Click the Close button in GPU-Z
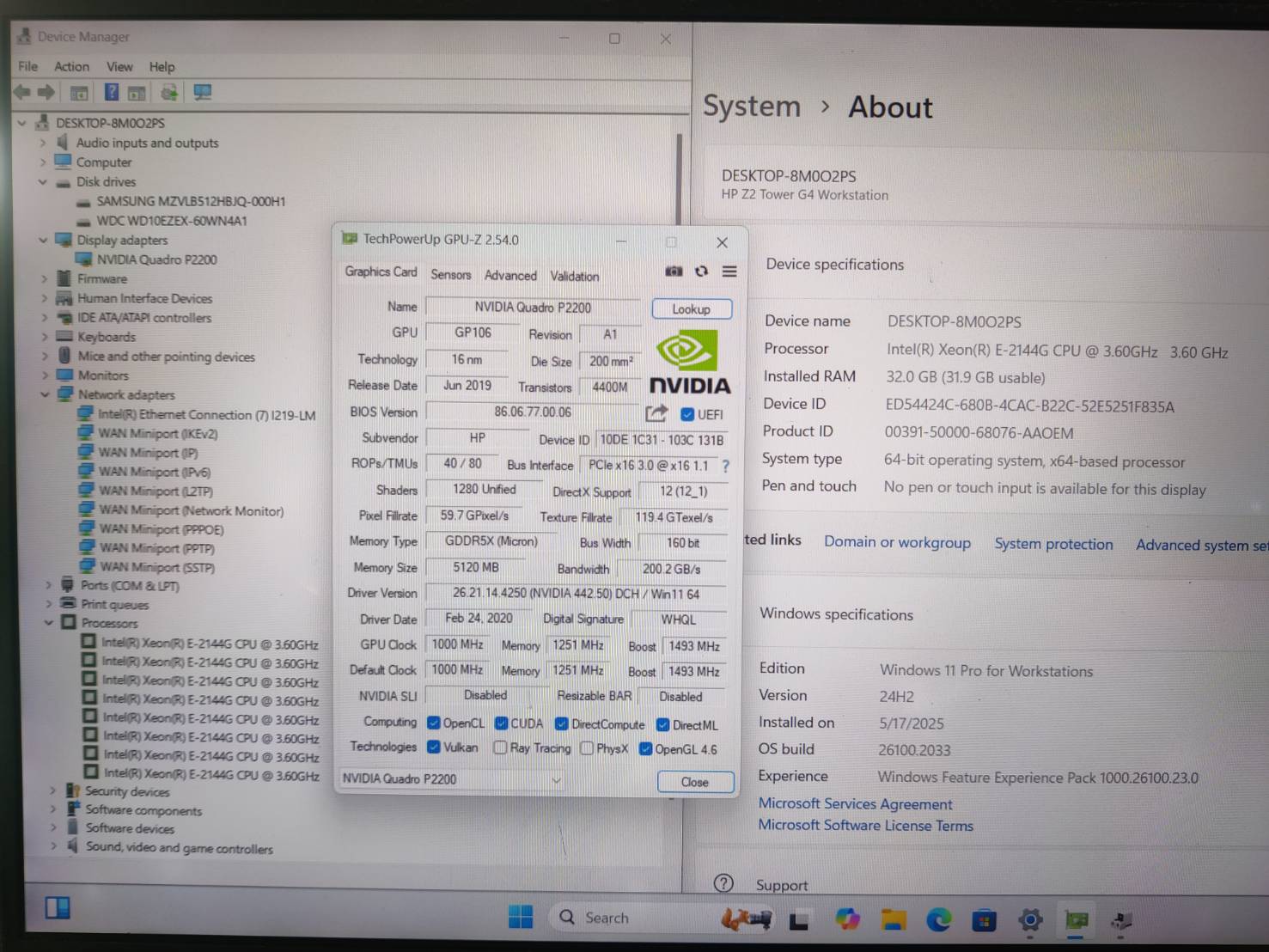 pos(695,782)
